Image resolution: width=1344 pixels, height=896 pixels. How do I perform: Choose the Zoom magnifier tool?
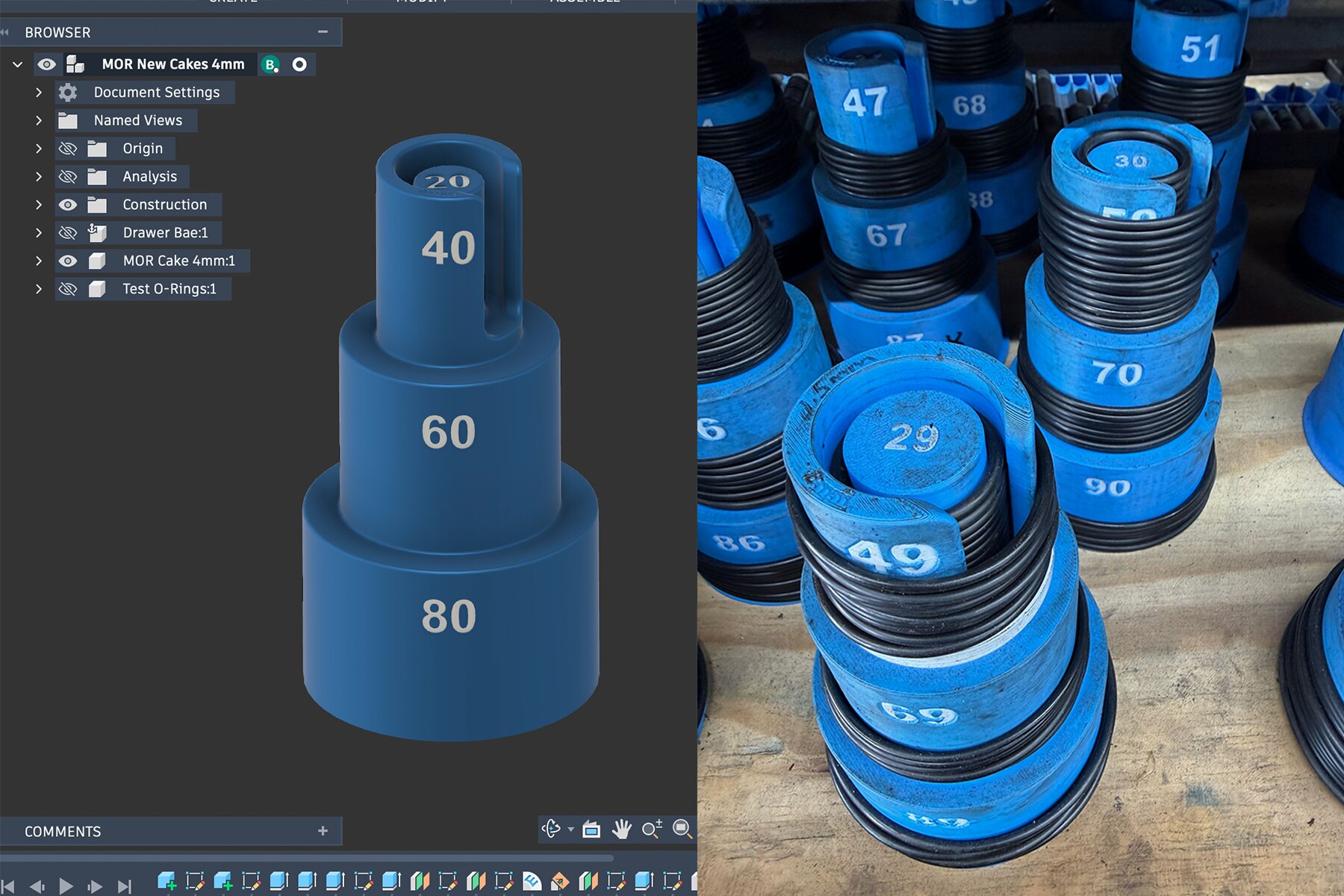coord(652,829)
